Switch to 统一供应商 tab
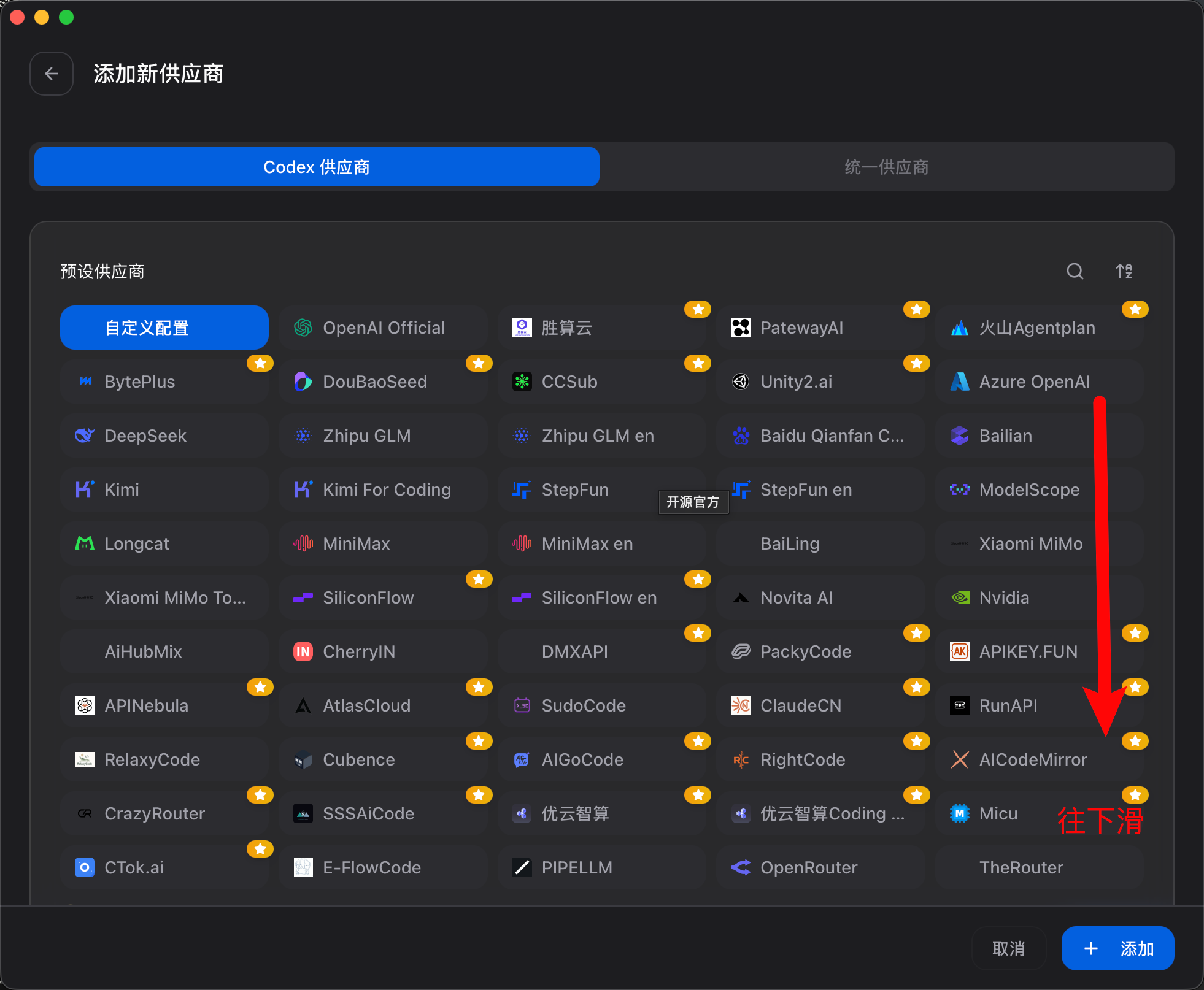Image resolution: width=1204 pixels, height=990 pixels. pyautogui.click(x=886, y=167)
